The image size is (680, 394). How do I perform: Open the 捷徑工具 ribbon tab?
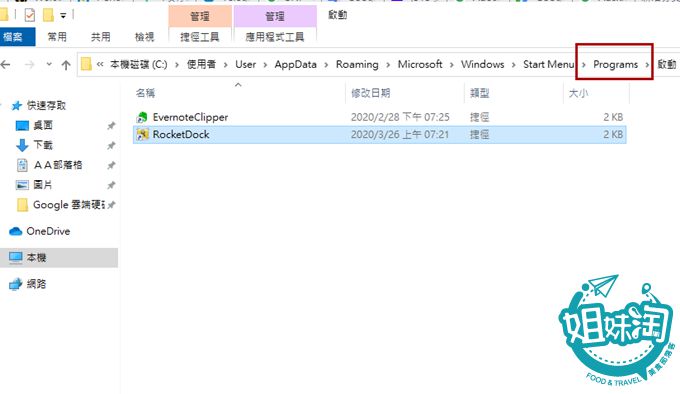tap(199, 37)
